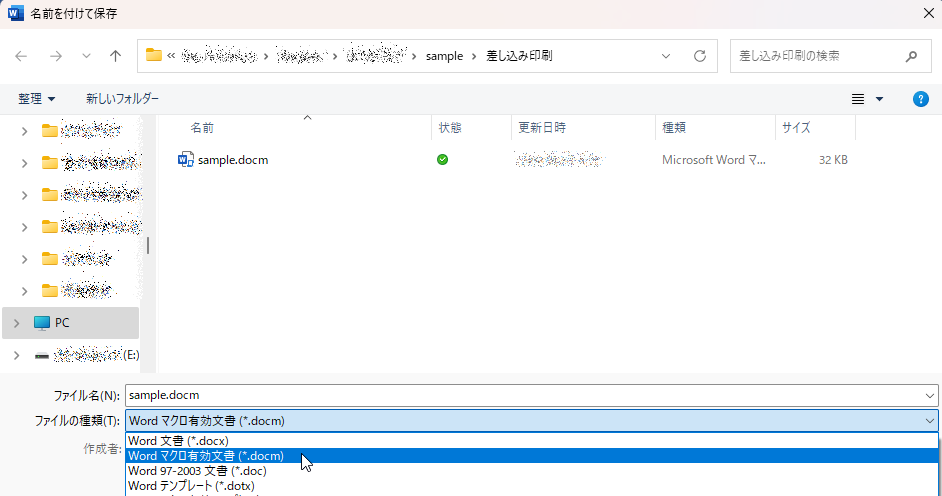Go back with the left arrow
Viewport: 942px width, 496px height.
pos(21,56)
